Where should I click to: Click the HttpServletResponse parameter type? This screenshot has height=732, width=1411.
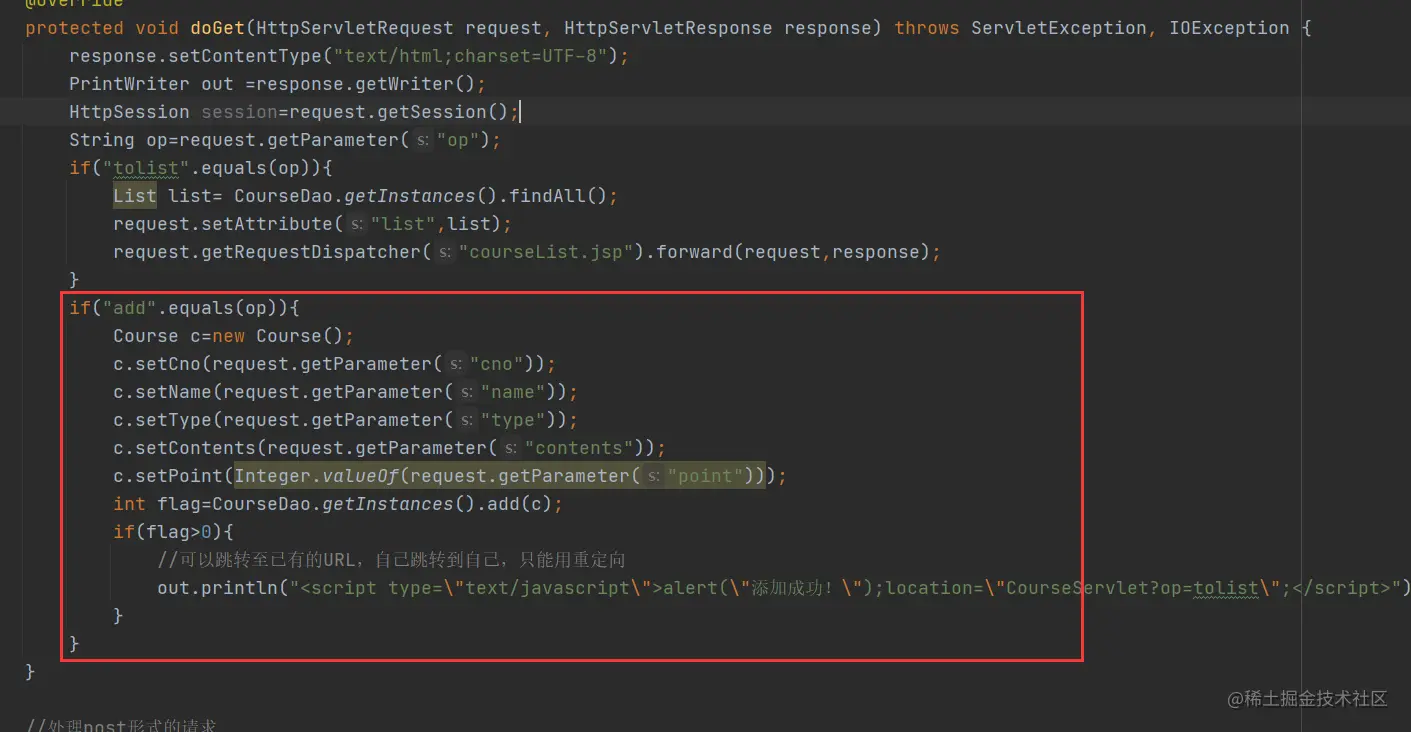click(668, 28)
